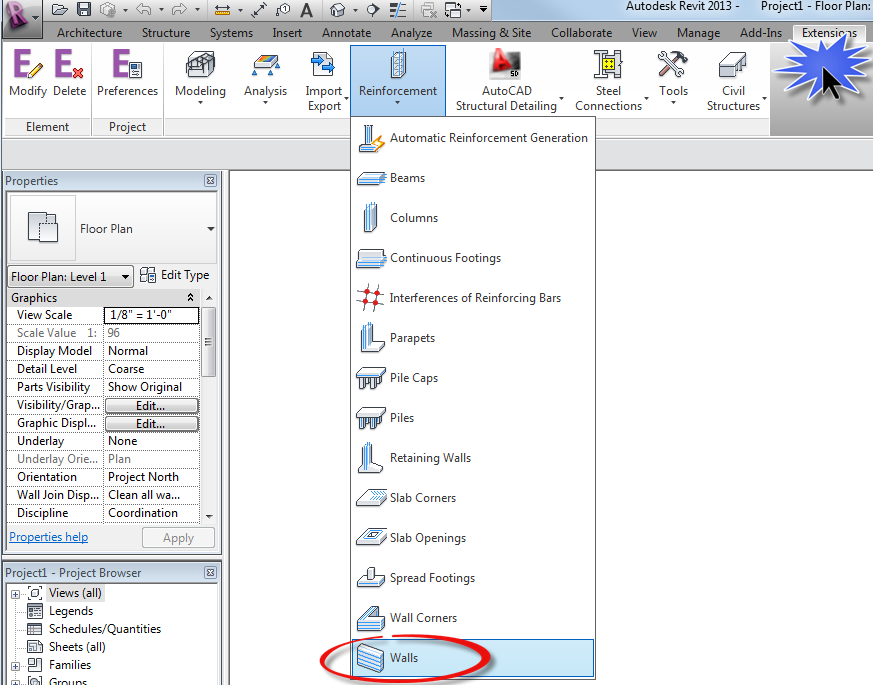Image resolution: width=873 pixels, height=685 pixels.
Task: Click the View Scale input field
Action: point(151,314)
